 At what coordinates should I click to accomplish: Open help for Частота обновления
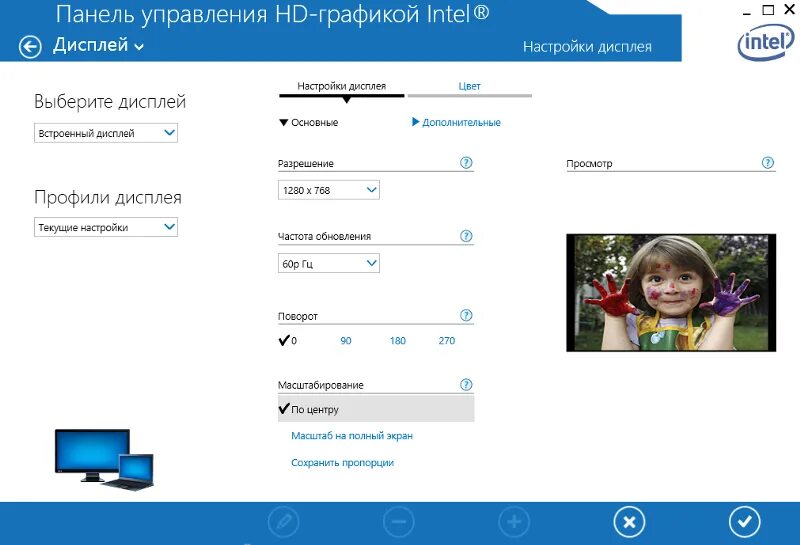466,236
